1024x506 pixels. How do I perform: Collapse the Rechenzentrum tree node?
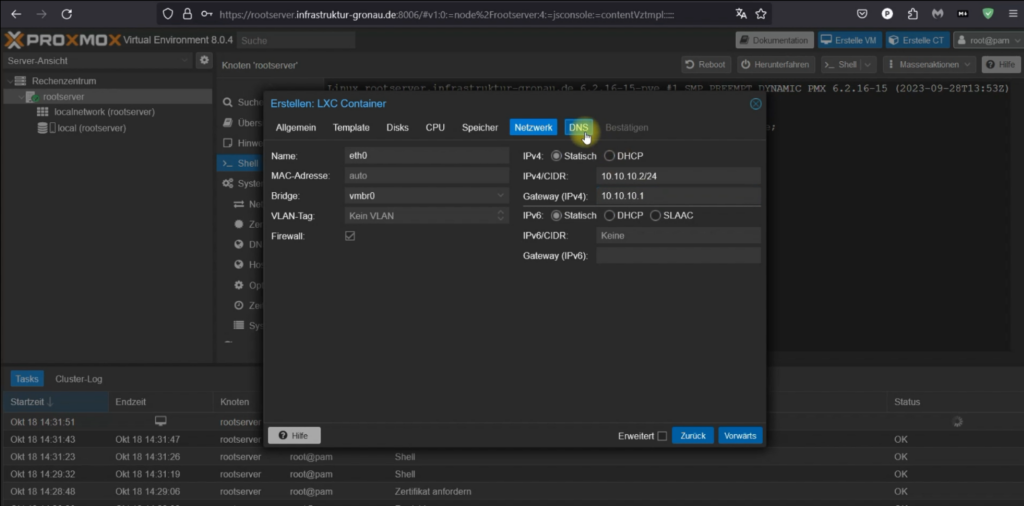8,80
